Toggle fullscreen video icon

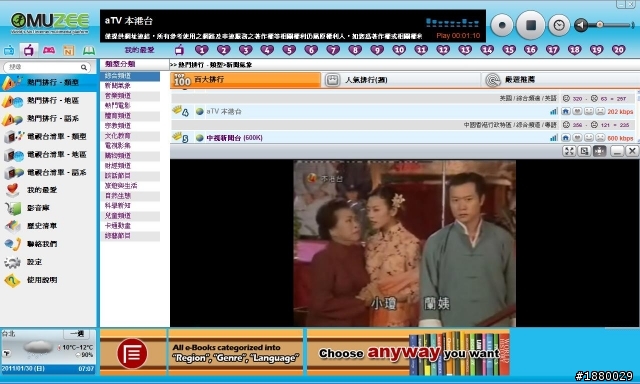(x=569, y=151)
